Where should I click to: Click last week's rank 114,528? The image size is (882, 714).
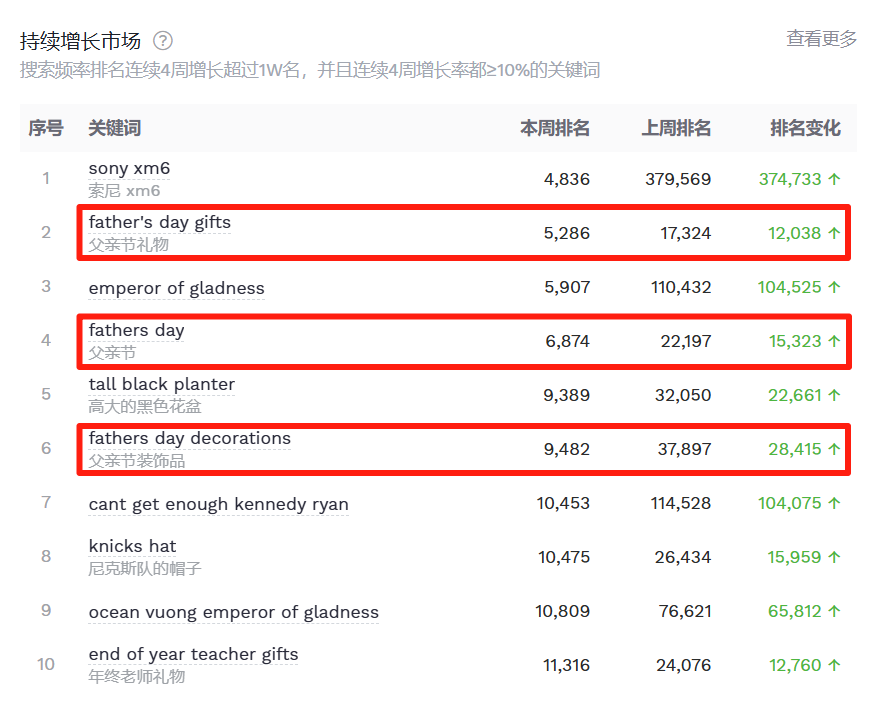[681, 504]
